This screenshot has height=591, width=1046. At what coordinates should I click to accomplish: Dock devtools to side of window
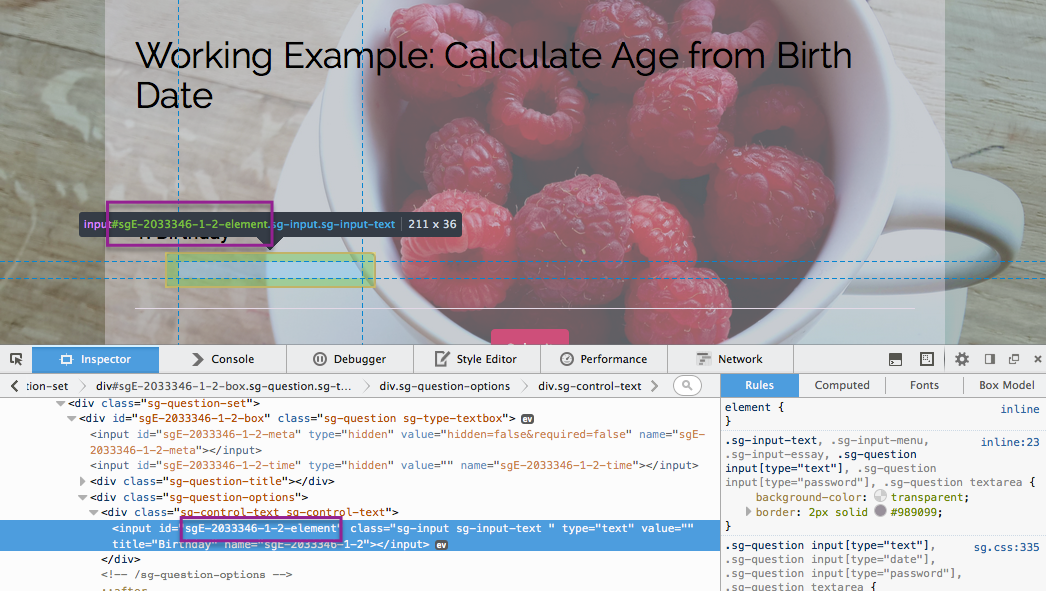(989, 359)
